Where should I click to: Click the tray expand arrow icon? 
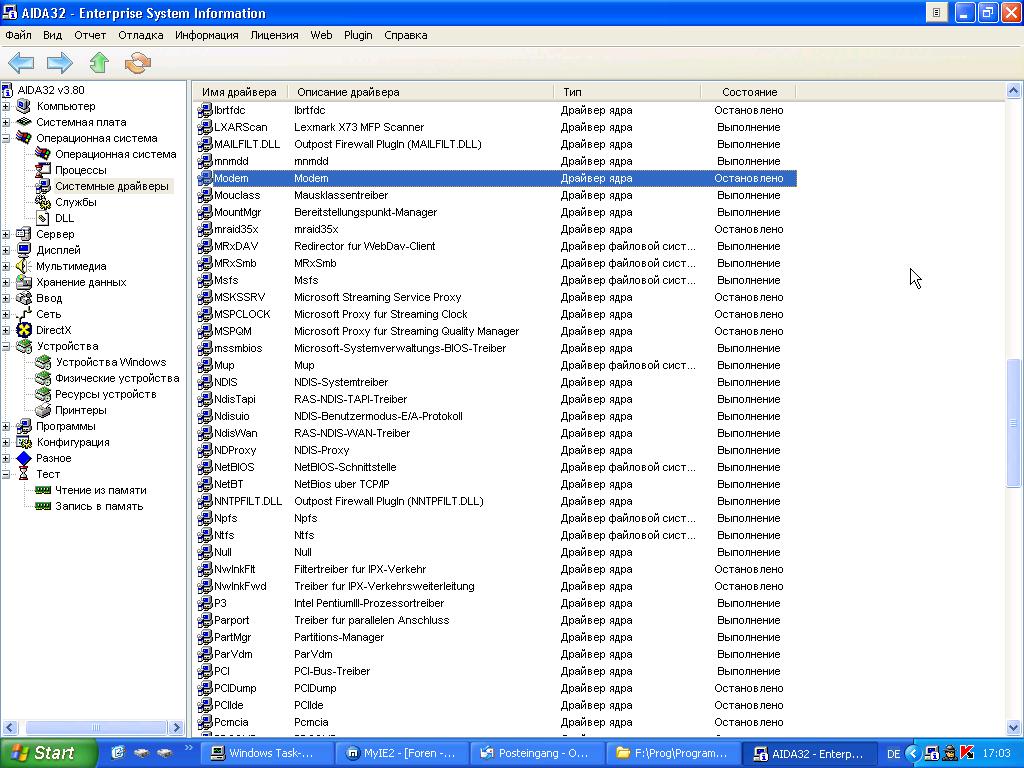(x=913, y=753)
